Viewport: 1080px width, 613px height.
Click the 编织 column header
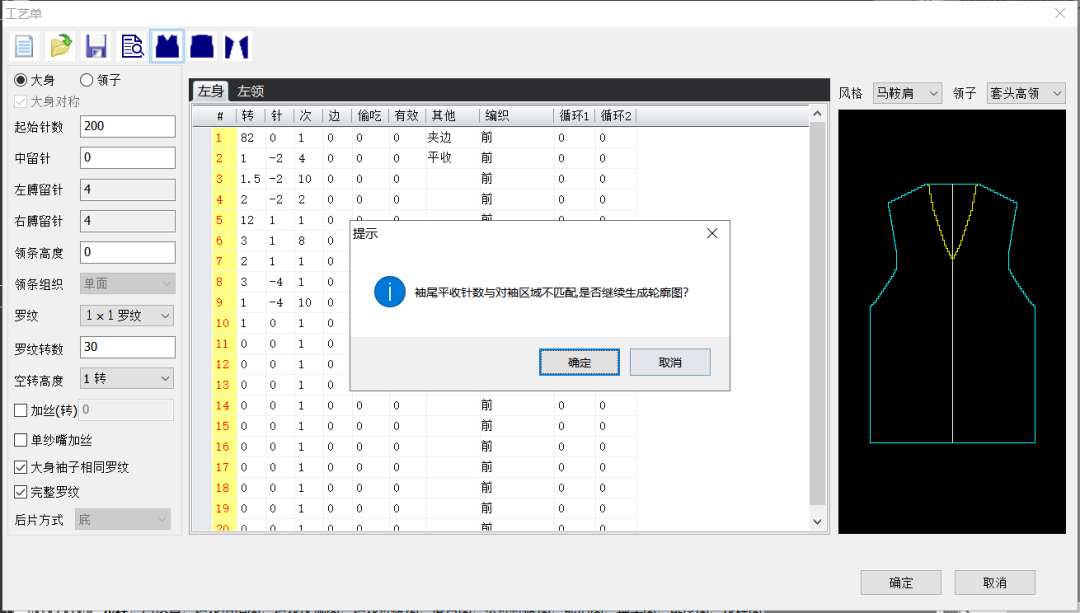coord(517,116)
